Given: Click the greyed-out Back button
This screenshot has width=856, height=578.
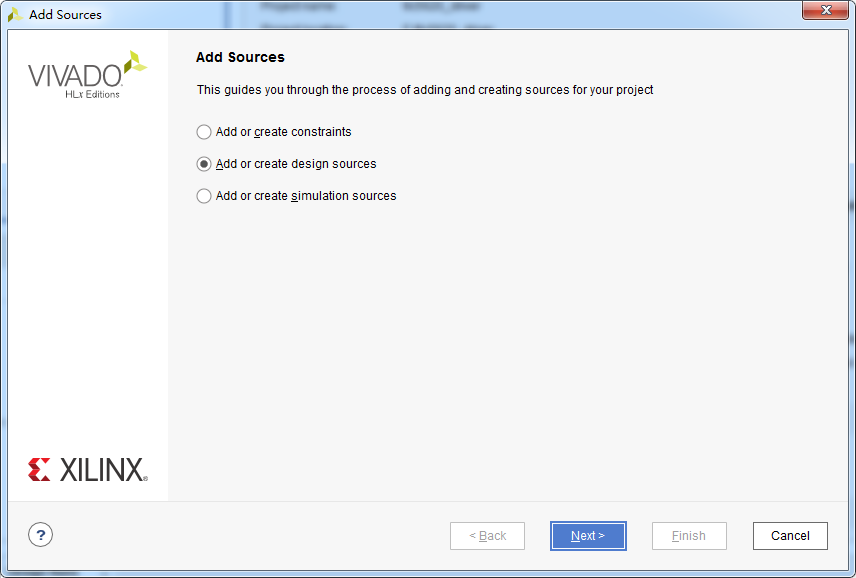Looking at the screenshot, I should (488, 536).
